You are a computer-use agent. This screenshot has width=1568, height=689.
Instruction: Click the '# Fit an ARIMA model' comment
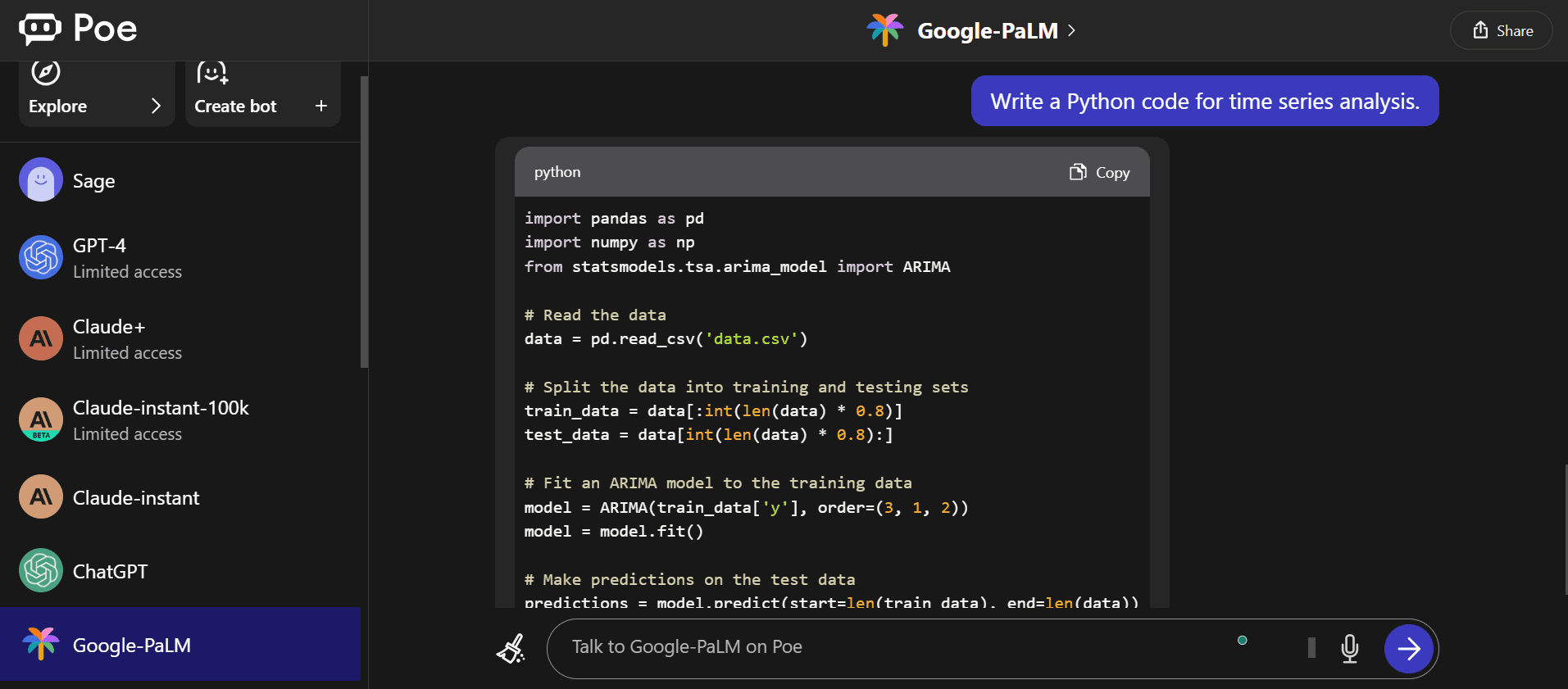718,483
